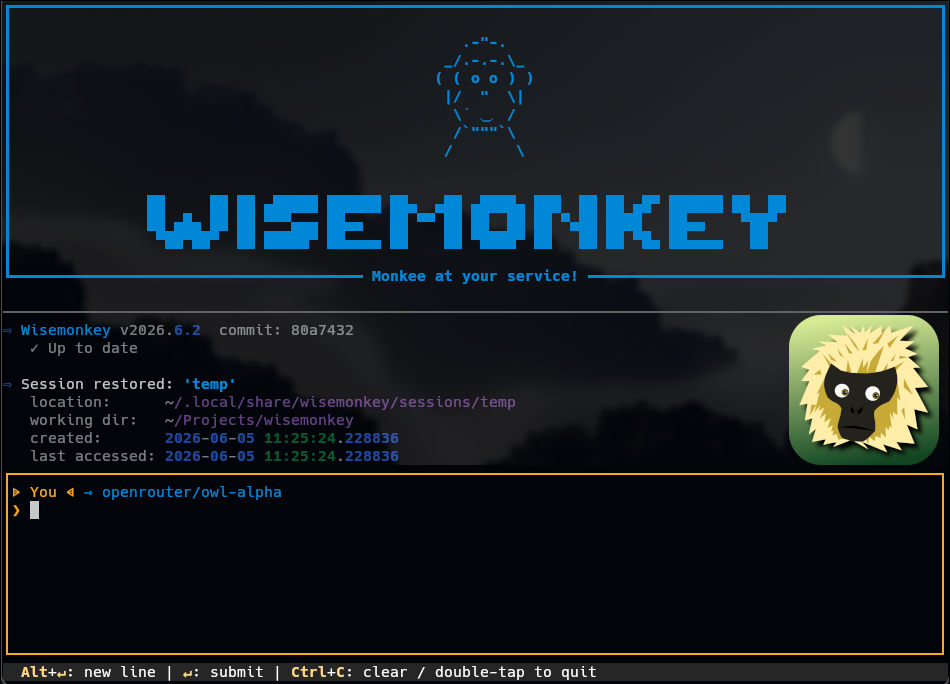Screen dimensions: 950x684
Task: Click the ASCII art monkey logo
Action: coord(484,97)
